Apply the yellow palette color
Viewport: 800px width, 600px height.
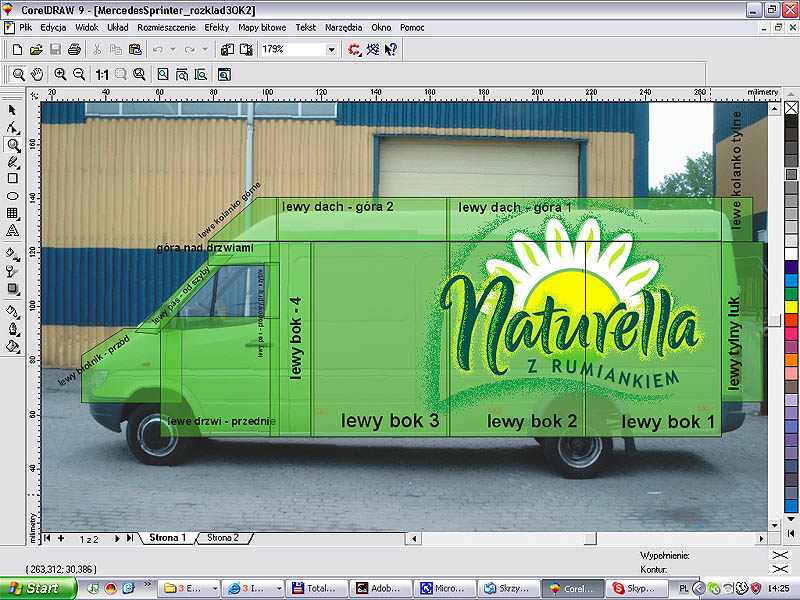[791, 307]
